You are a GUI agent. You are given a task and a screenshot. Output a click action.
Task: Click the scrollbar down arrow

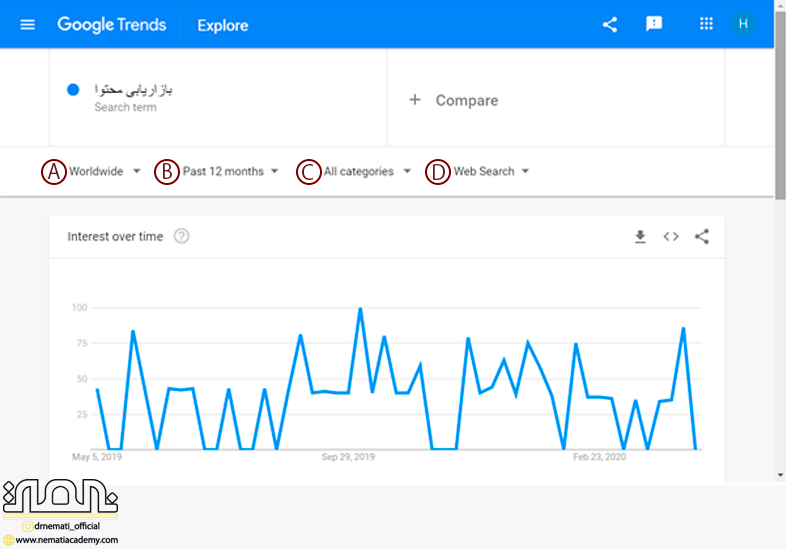780,475
